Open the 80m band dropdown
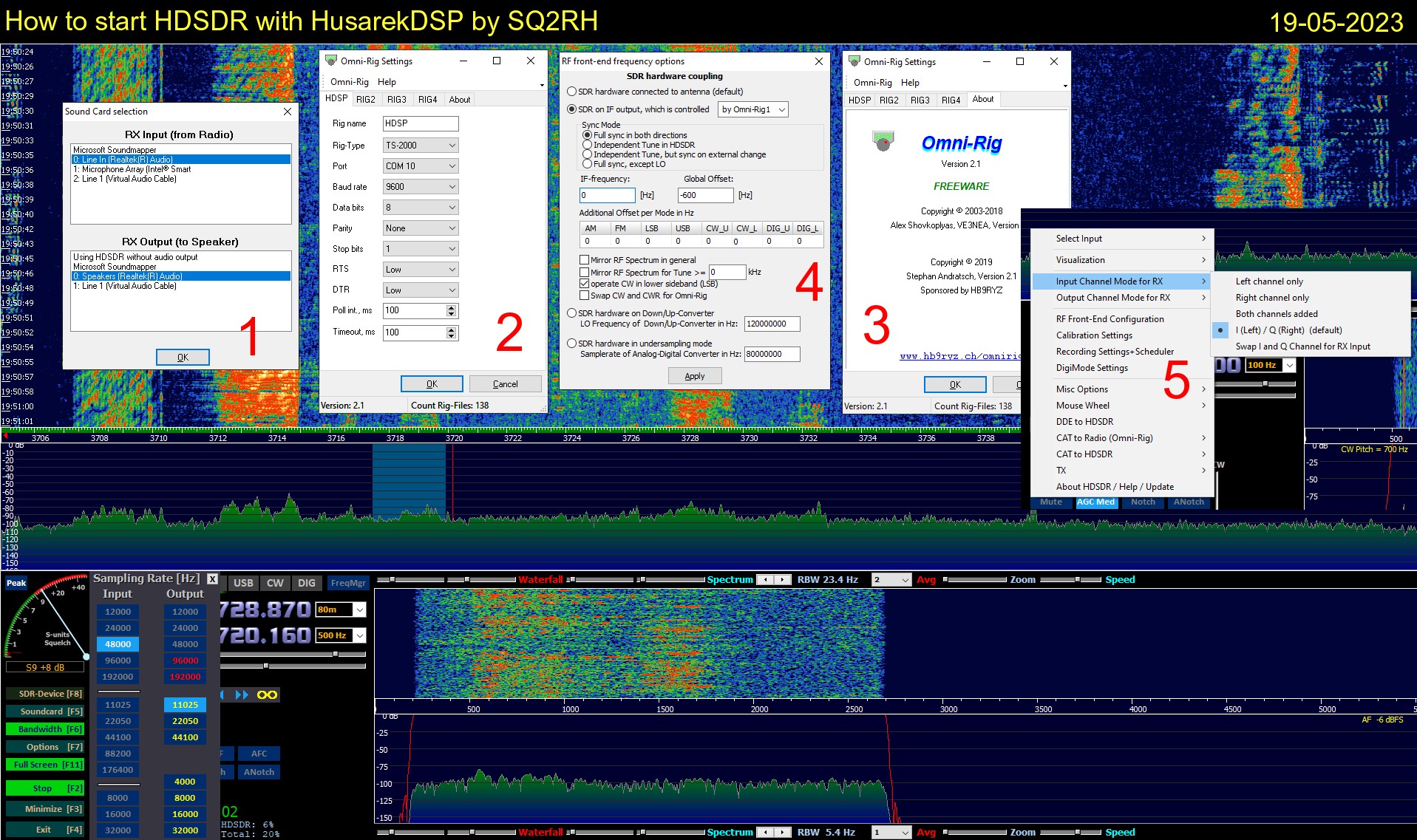 pos(359,609)
